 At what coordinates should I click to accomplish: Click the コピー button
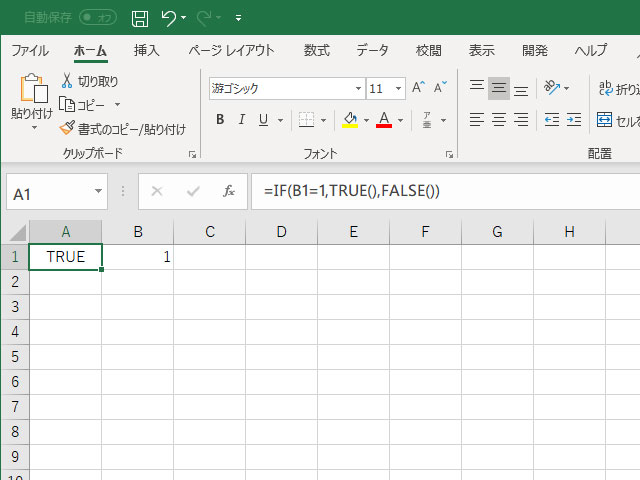82,105
